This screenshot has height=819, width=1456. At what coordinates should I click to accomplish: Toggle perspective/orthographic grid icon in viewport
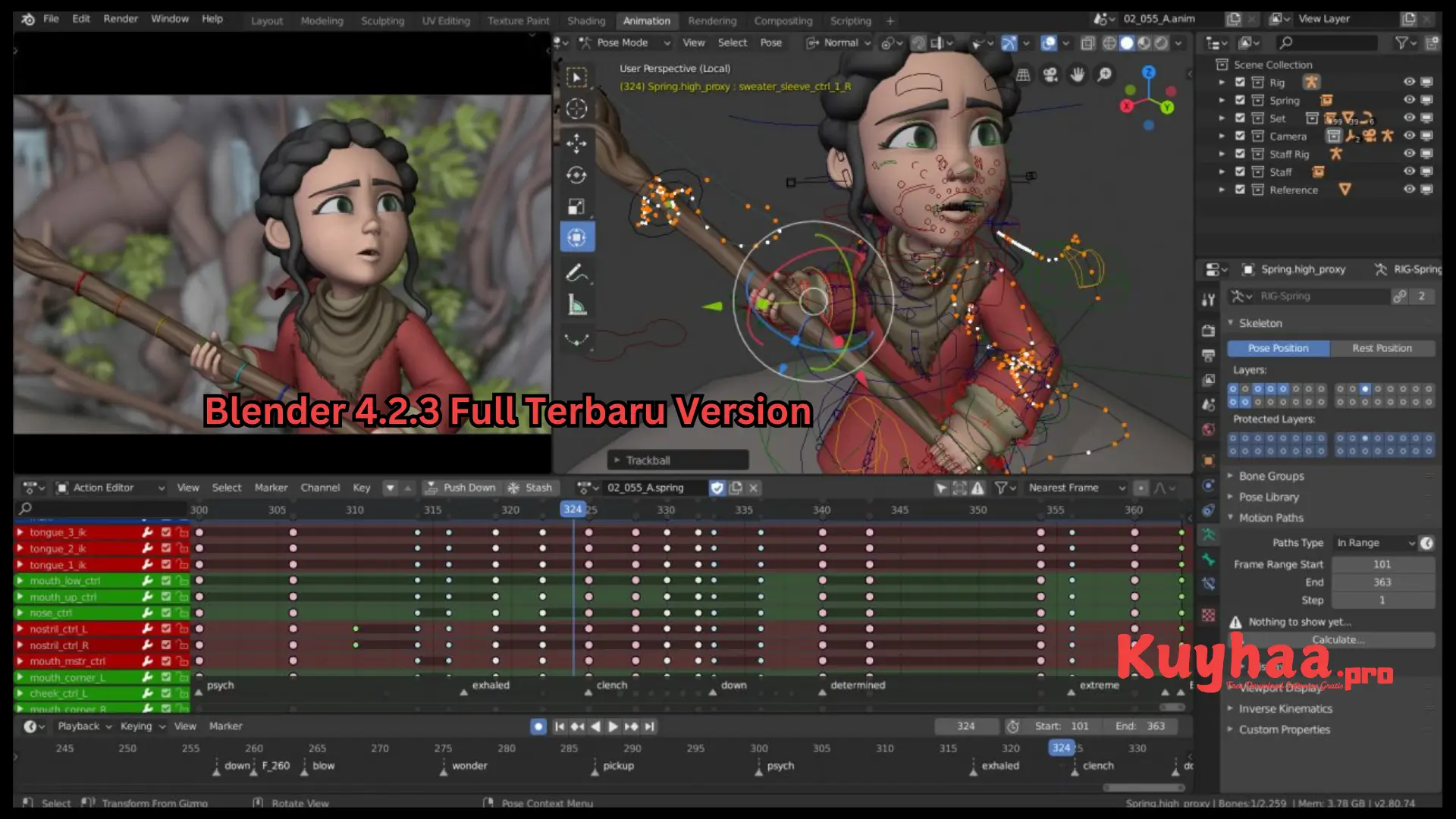[x=1023, y=74]
